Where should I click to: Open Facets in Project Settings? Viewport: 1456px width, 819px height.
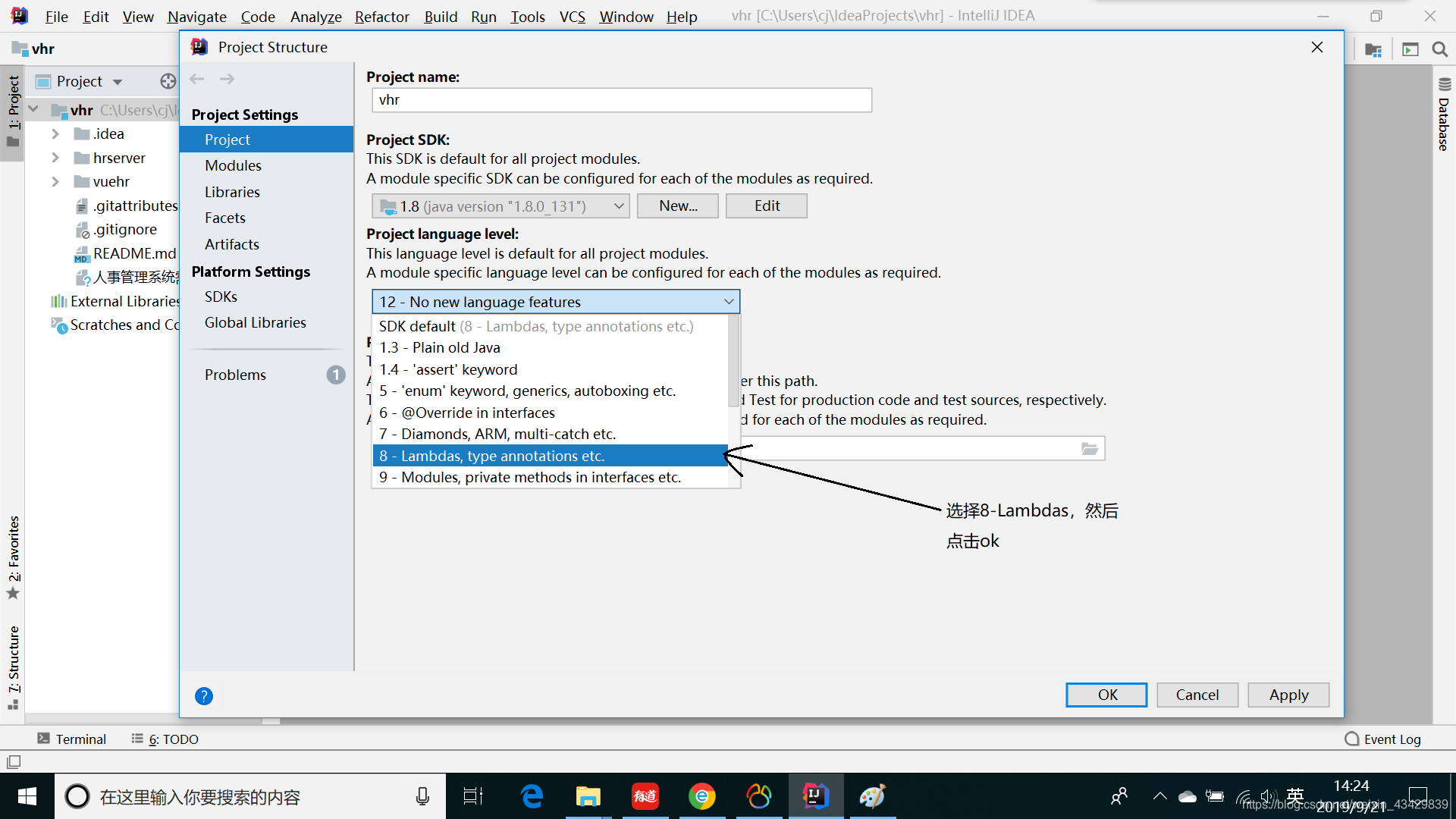(266, 218)
